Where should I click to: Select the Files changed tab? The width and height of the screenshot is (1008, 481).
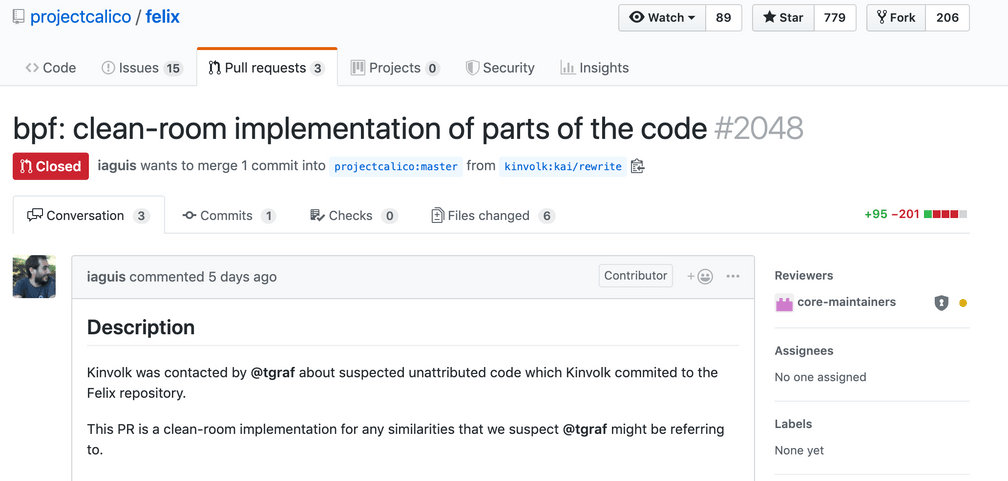(x=493, y=215)
